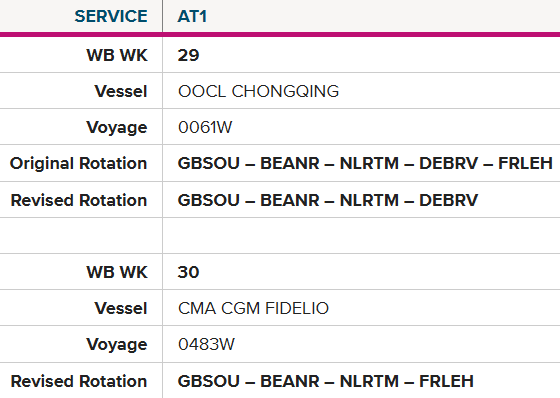Image resolution: width=560 pixels, height=398 pixels.
Task: Select the second WB WK label
Action: (x=117, y=272)
